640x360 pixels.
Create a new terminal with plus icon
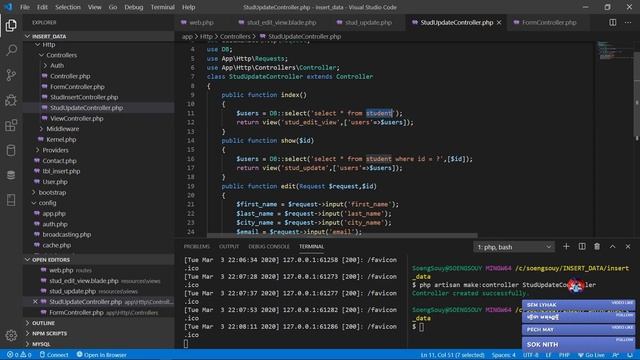coord(566,247)
